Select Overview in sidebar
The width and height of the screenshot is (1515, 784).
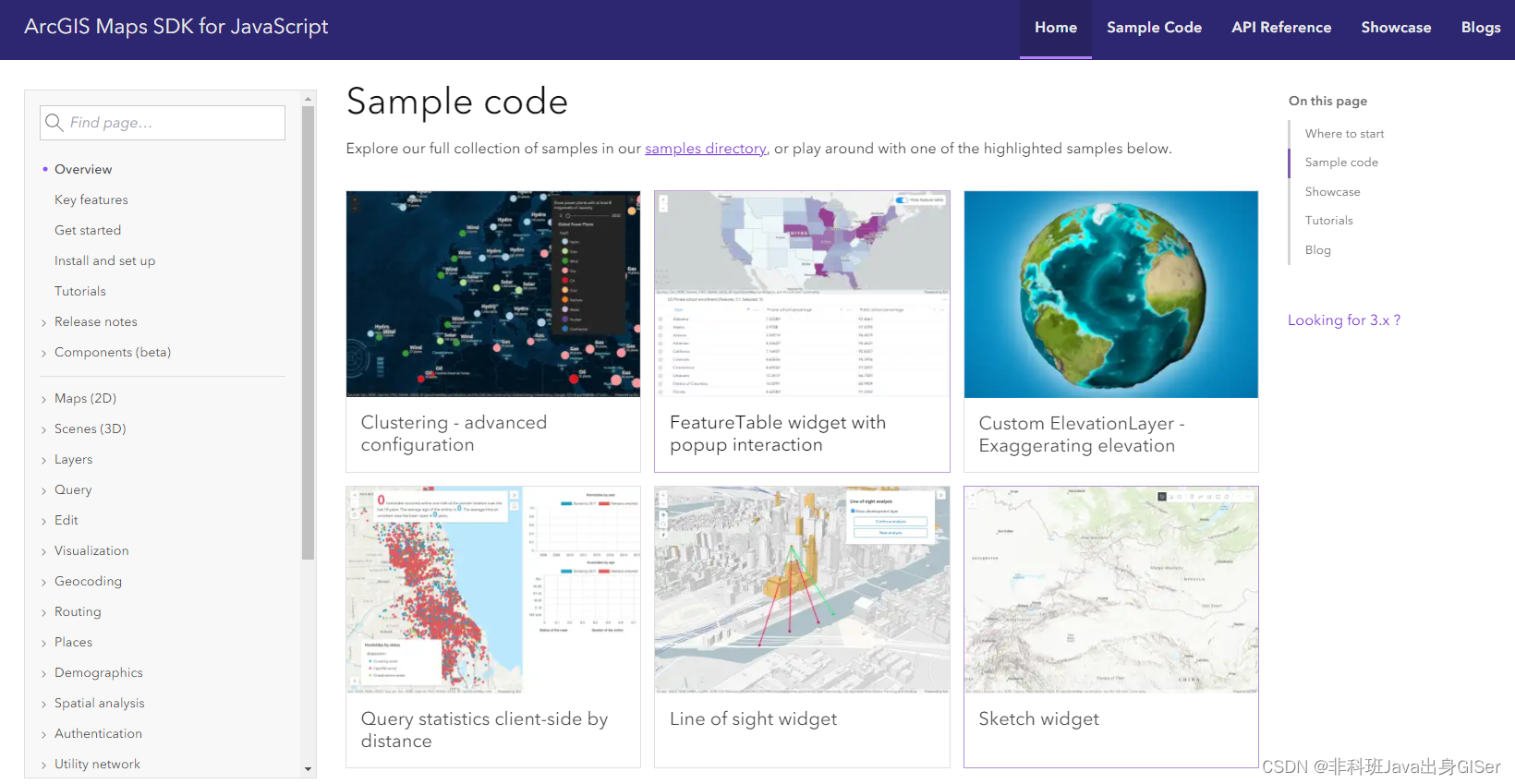tap(83, 169)
